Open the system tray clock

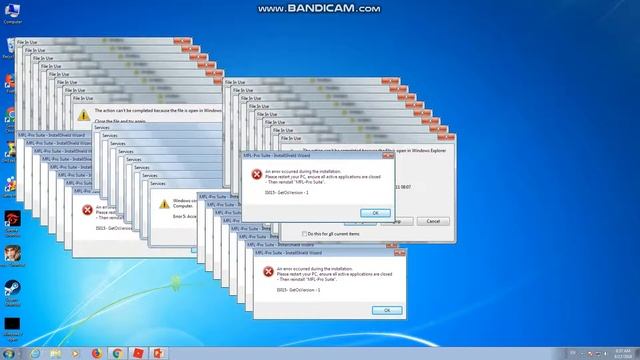pos(622,354)
